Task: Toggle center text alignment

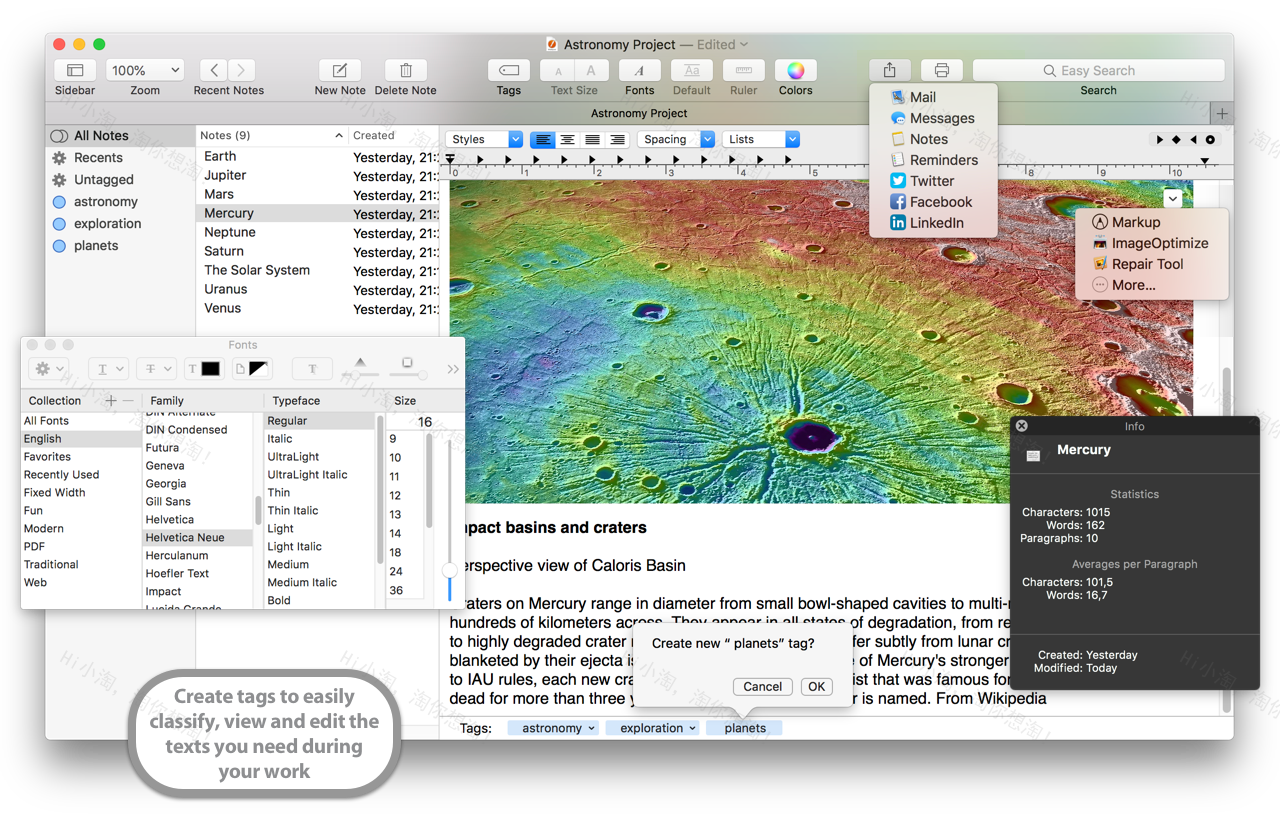Action: (x=567, y=139)
